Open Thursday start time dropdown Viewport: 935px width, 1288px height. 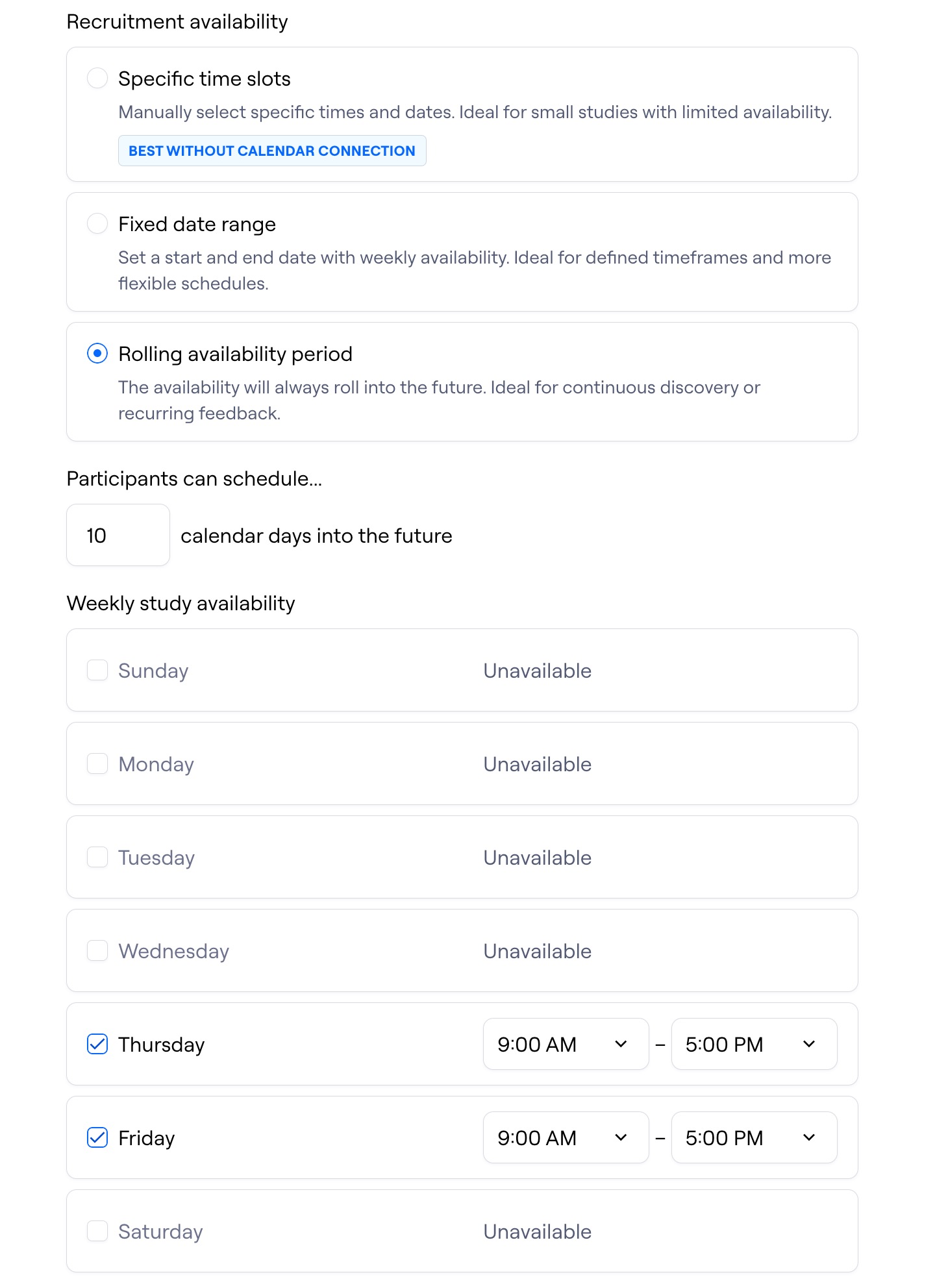(x=566, y=1045)
